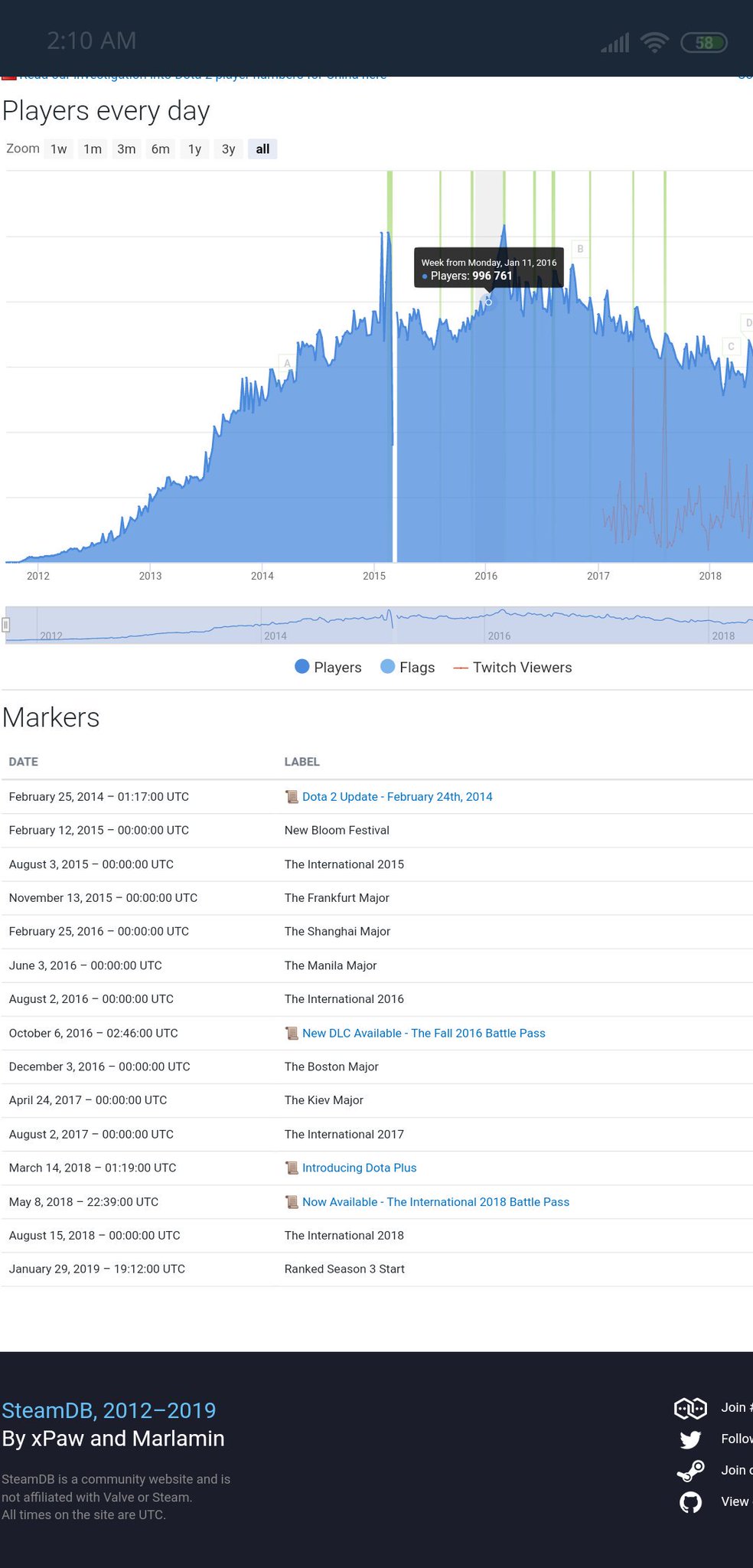Click the LABEL column header
Viewport: 753px width, 1568px height.
pyautogui.click(x=302, y=762)
